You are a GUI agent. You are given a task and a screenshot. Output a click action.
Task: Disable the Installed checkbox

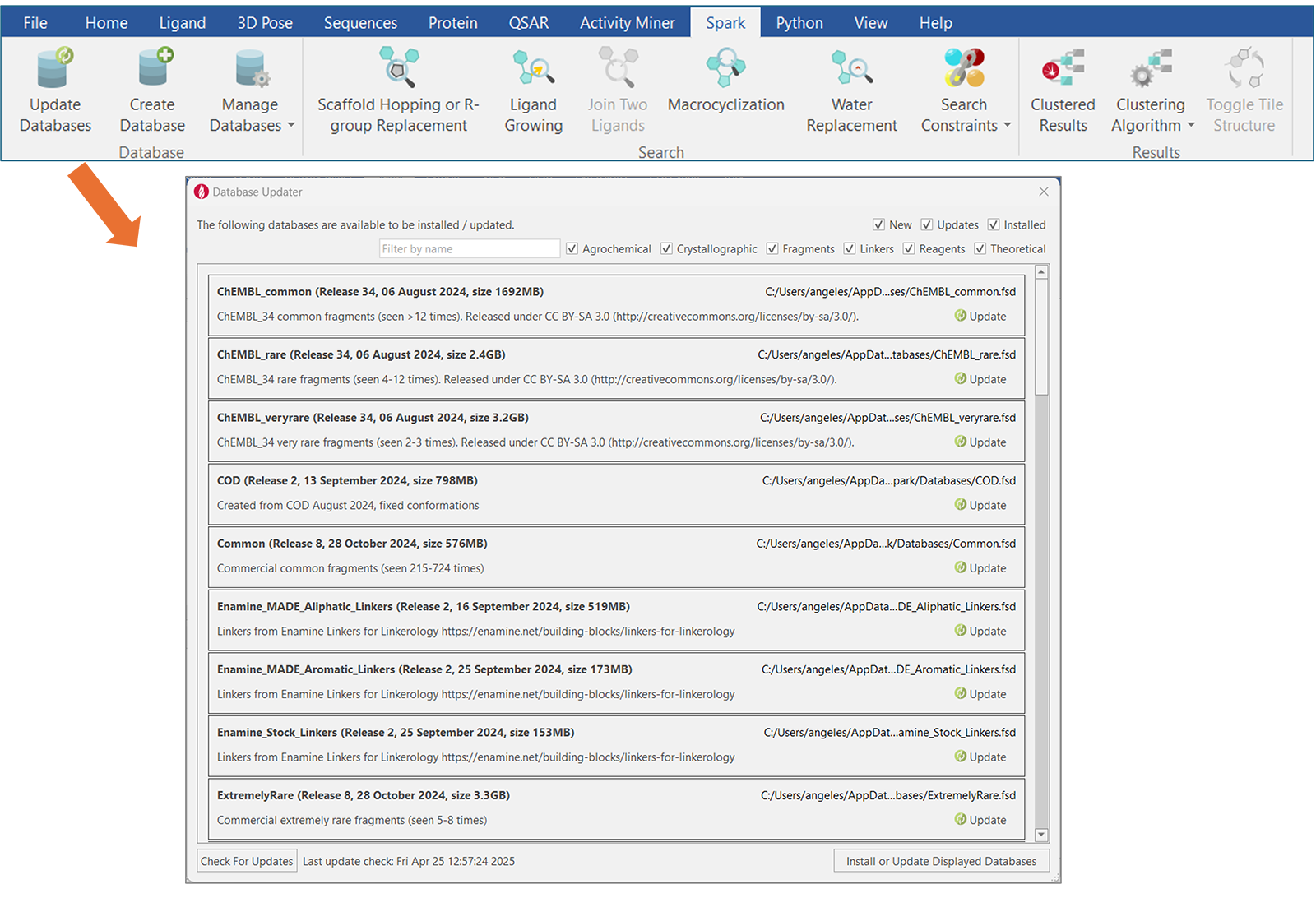click(x=994, y=224)
